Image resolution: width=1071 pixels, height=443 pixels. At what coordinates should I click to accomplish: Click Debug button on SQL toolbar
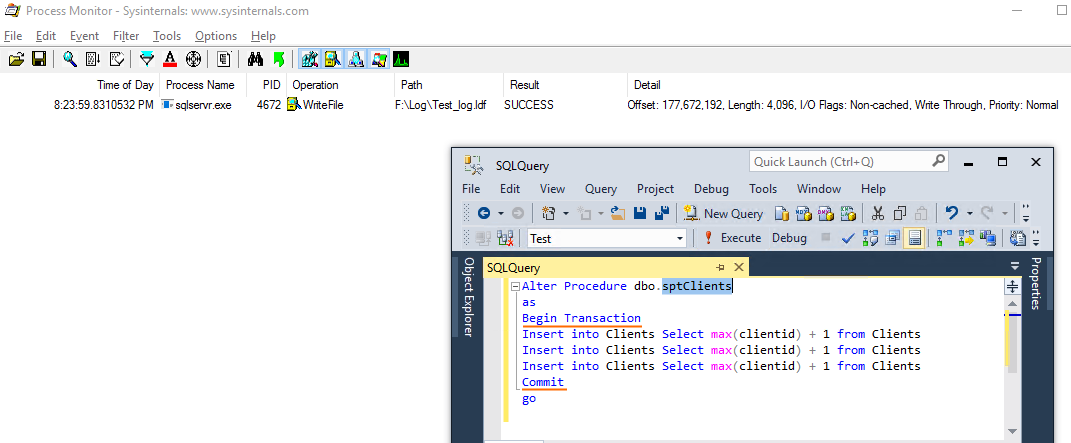(789, 238)
